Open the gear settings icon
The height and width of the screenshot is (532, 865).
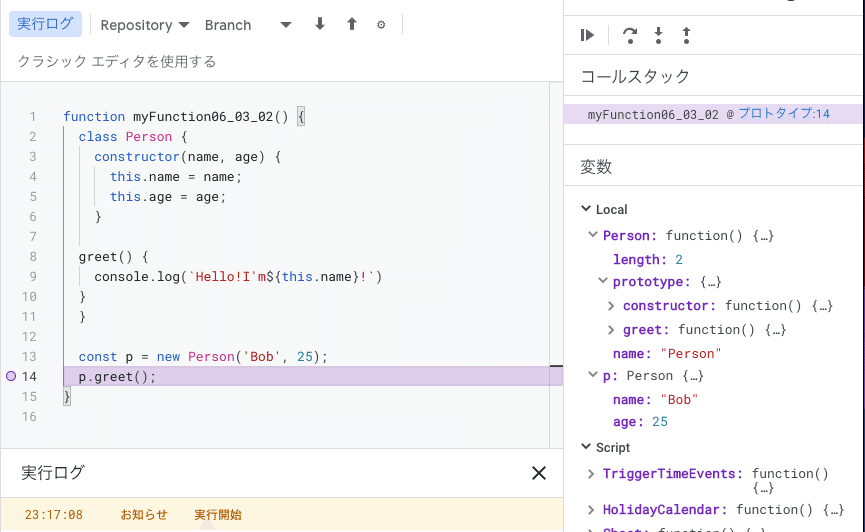[381, 25]
